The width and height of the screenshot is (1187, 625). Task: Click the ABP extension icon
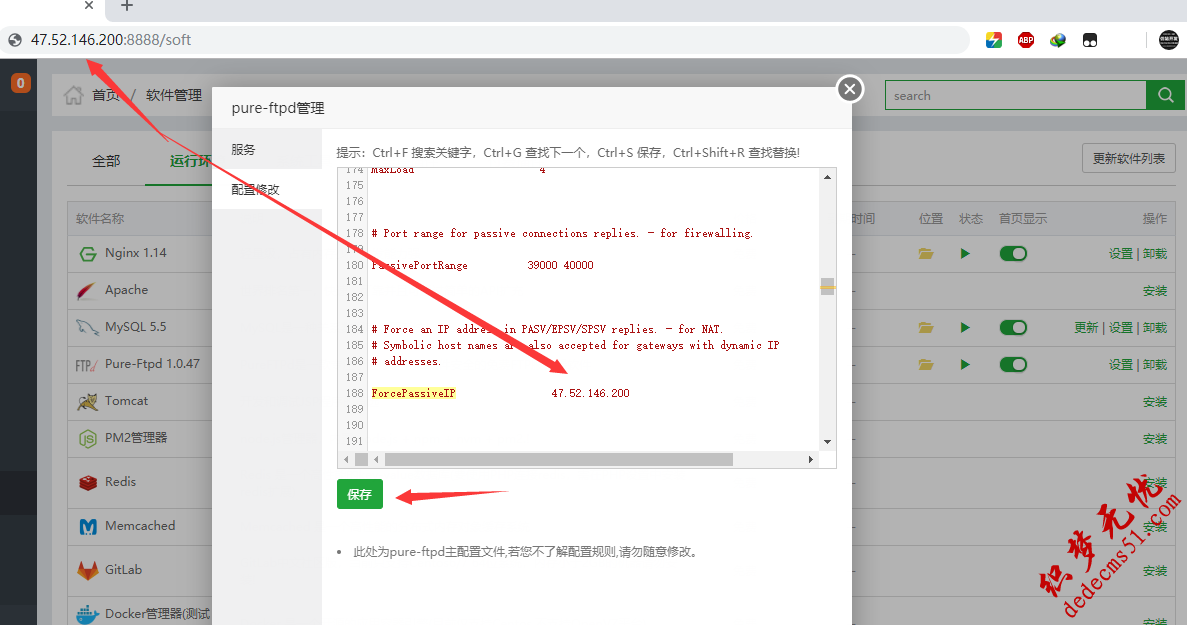[x=1025, y=40]
